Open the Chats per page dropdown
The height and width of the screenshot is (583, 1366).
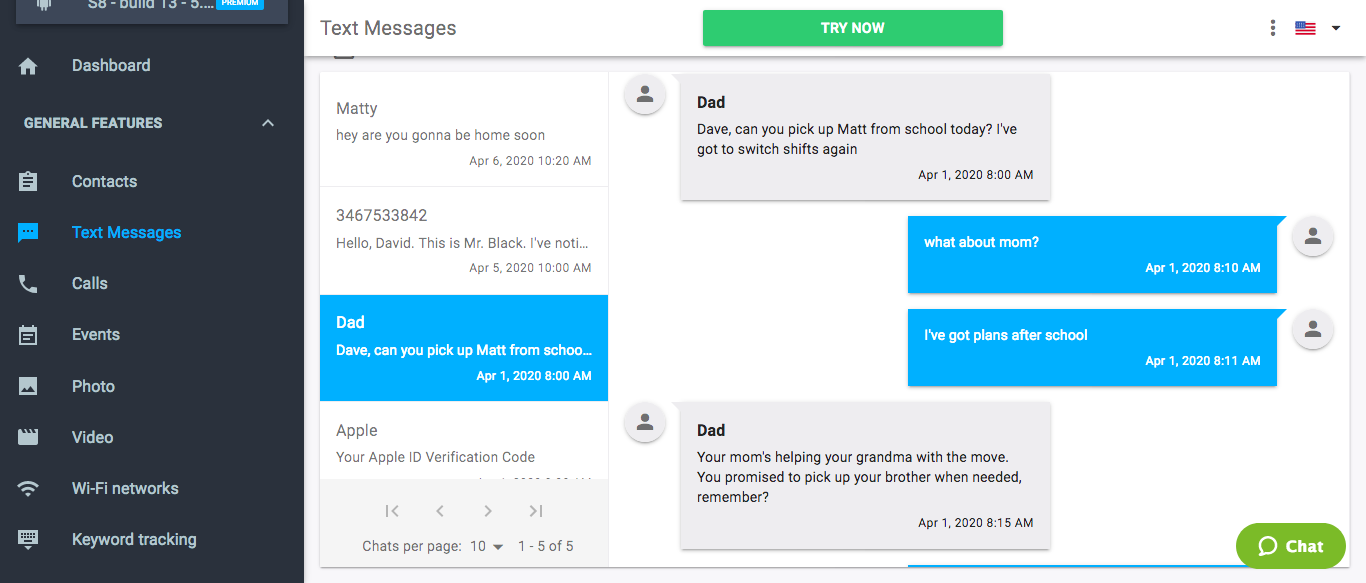click(x=487, y=546)
